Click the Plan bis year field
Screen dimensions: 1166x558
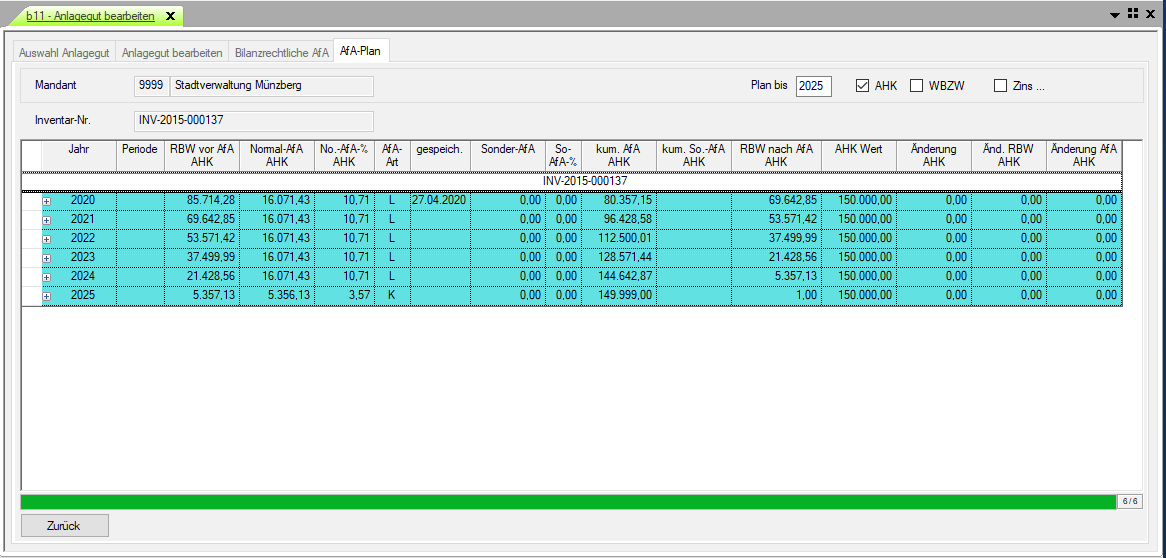tap(813, 86)
